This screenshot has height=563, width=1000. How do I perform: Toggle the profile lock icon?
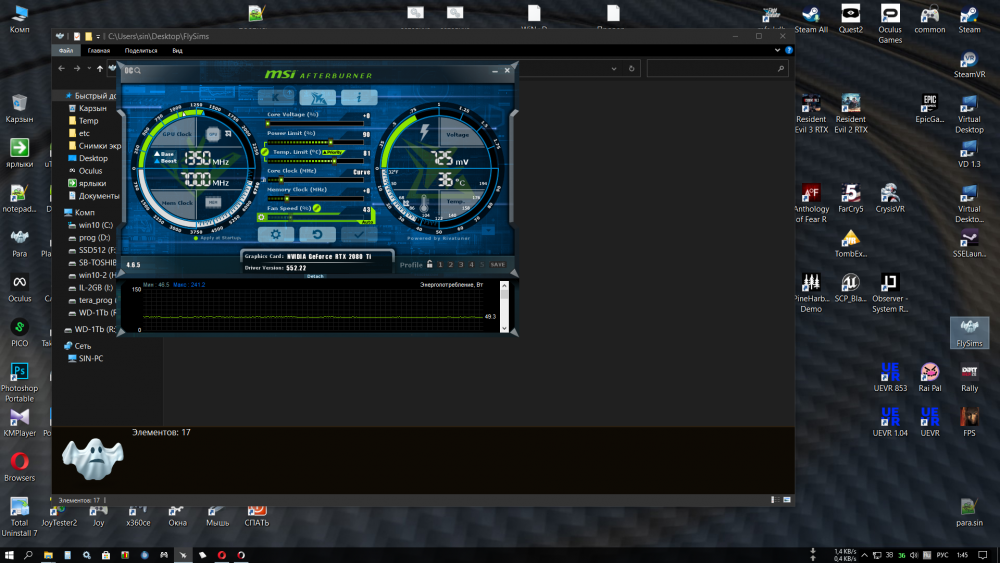(429, 264)
